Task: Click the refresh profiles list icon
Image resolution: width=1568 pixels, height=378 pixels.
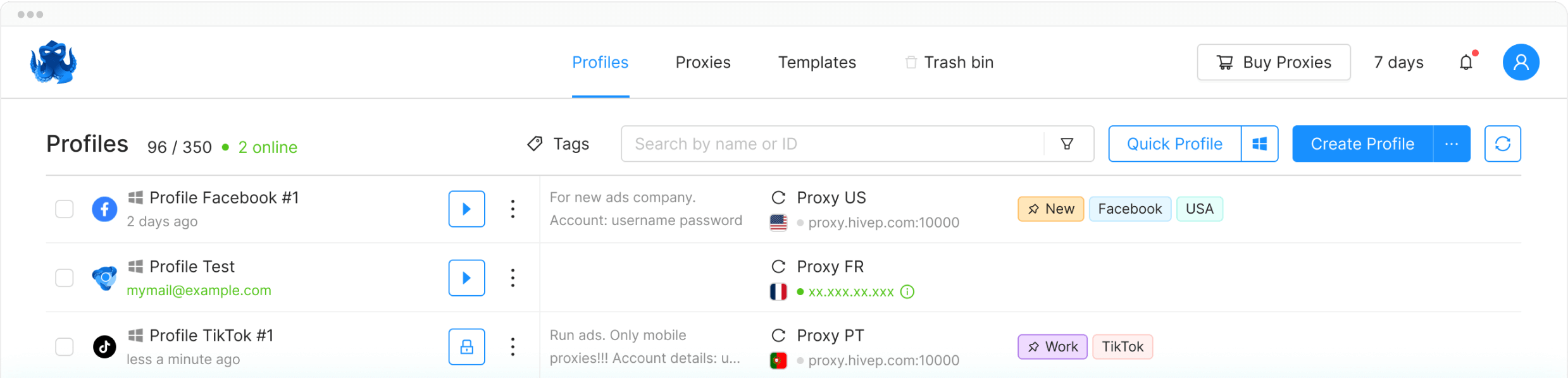Action: (1502, 144)
